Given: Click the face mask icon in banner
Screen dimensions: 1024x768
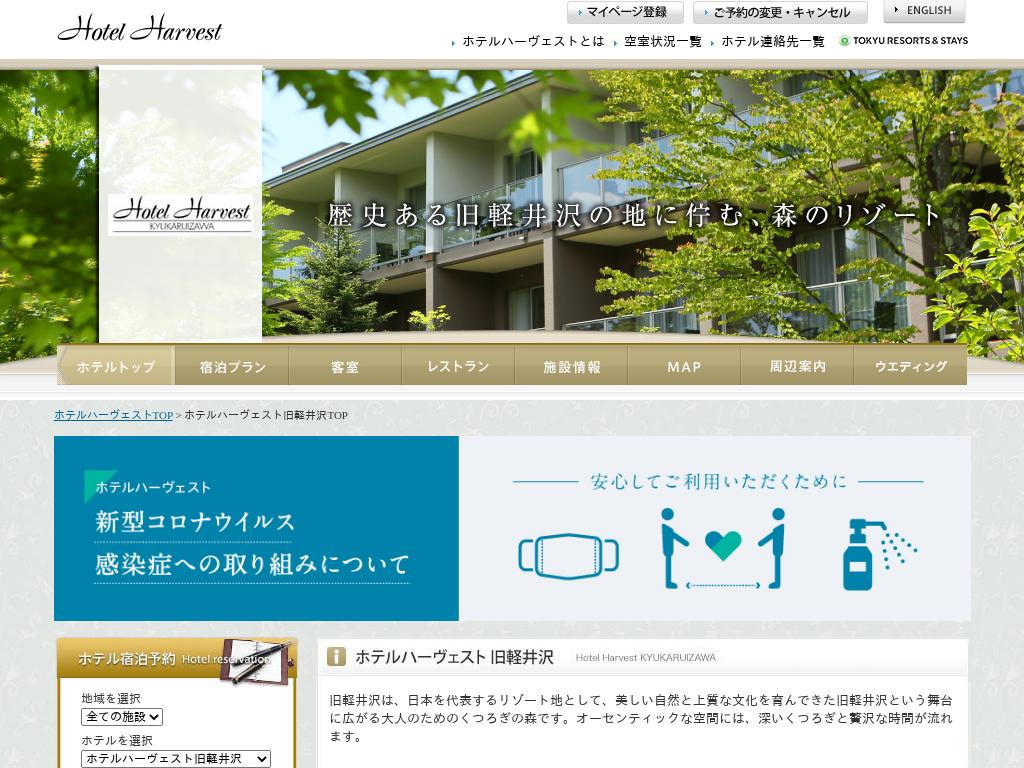Looking at the screenshot, I should tap(568, 556).
